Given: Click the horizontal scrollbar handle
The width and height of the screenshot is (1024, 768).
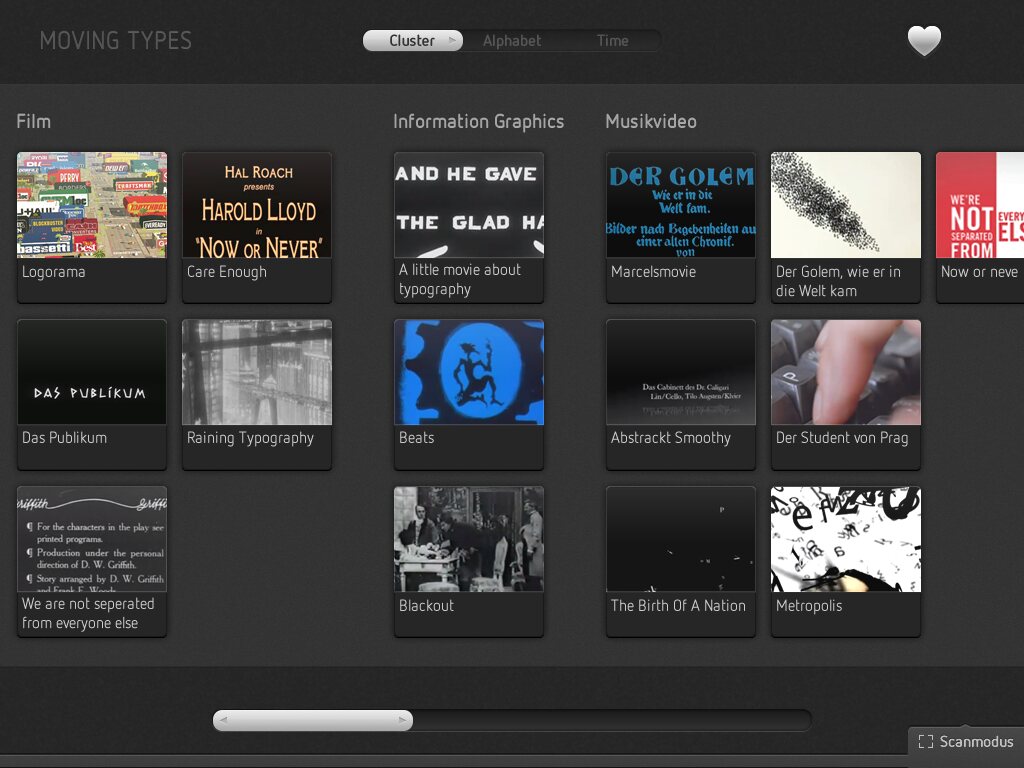Looking at the screenshot, I should (313, 720).
